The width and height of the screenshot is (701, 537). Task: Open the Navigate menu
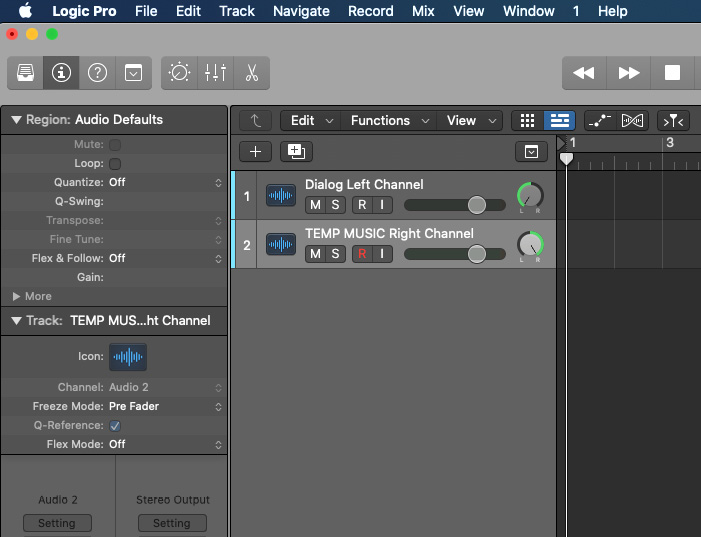coord(301,11)
